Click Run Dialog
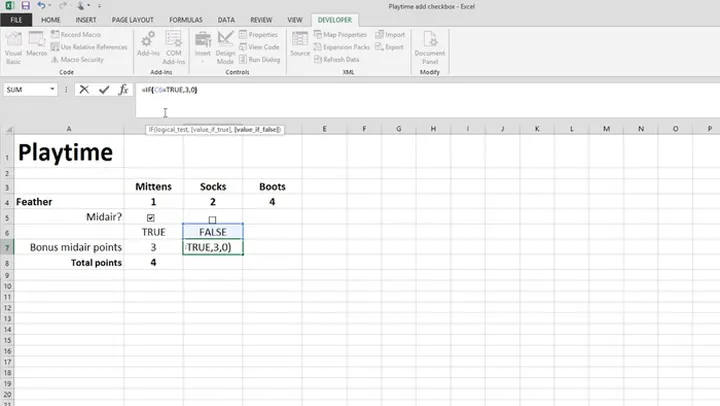This screenshot has width=720, height=406. point(259,59)
